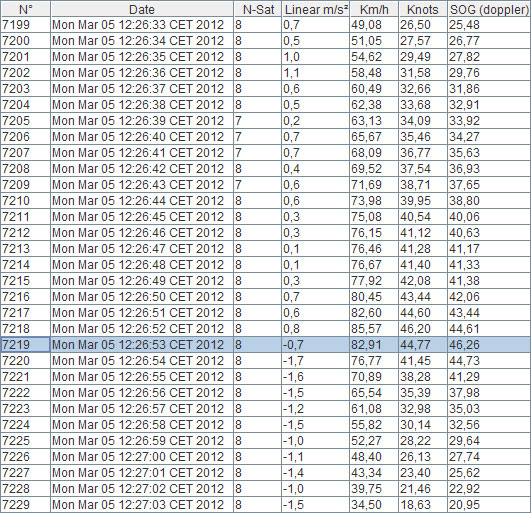
Task: Click the 46,26 SOG doppler cell
Action: pyautogui.click(x=489, y=345)
